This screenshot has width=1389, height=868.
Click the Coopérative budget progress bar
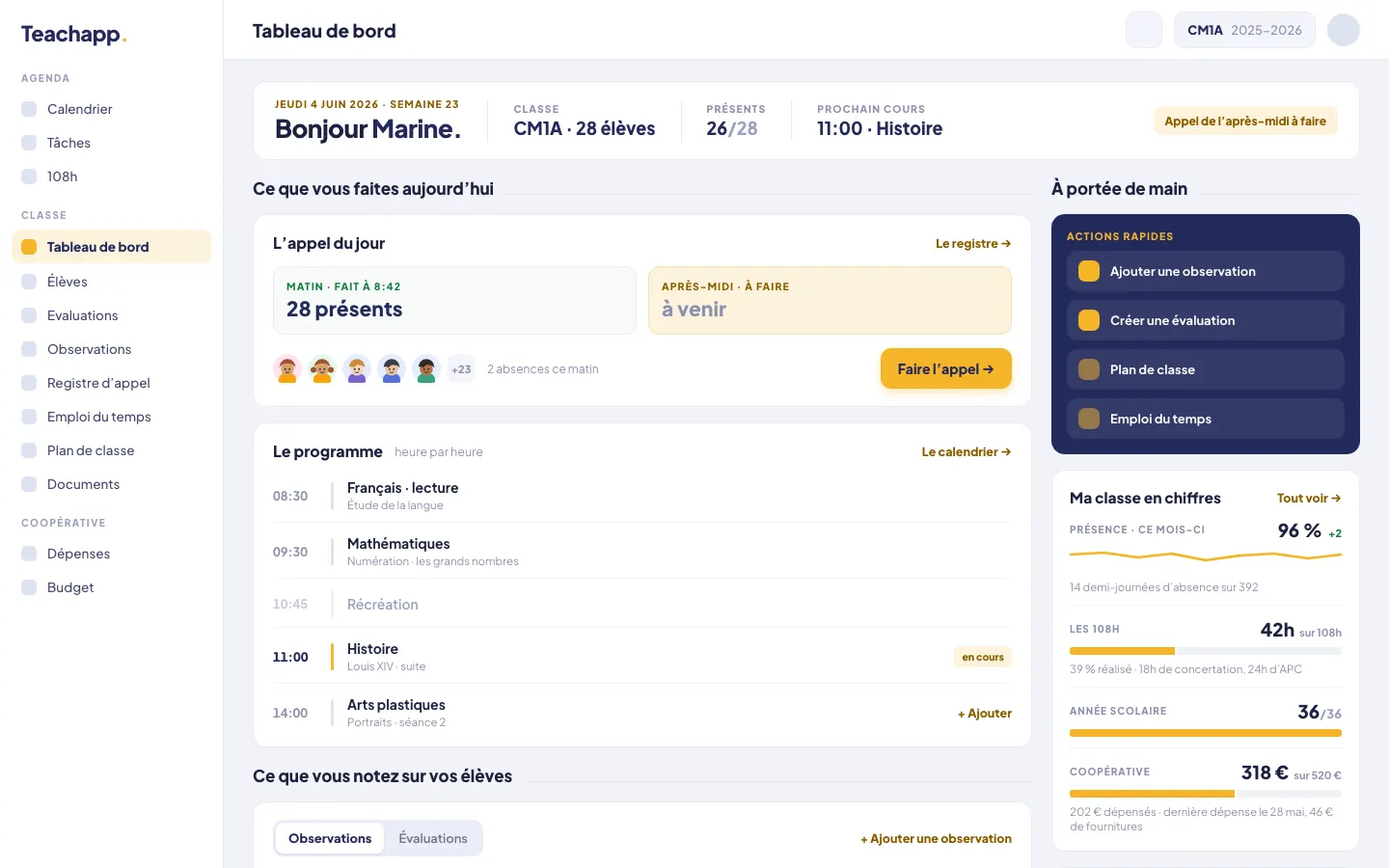click(1206, 794)
